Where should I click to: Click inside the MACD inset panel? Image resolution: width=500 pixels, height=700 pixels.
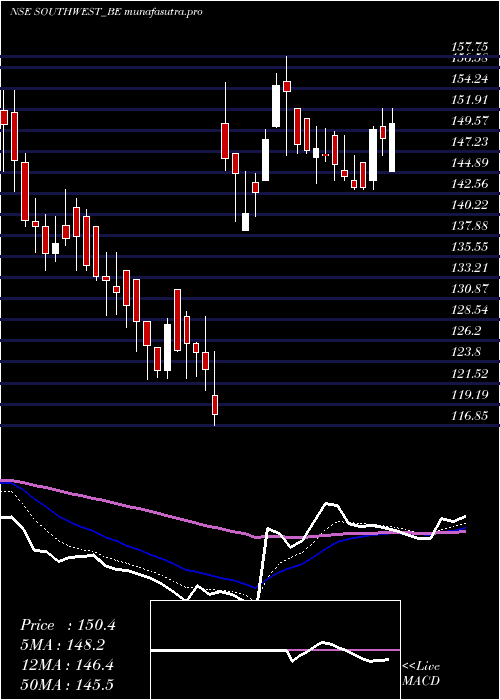pos(275,650)
